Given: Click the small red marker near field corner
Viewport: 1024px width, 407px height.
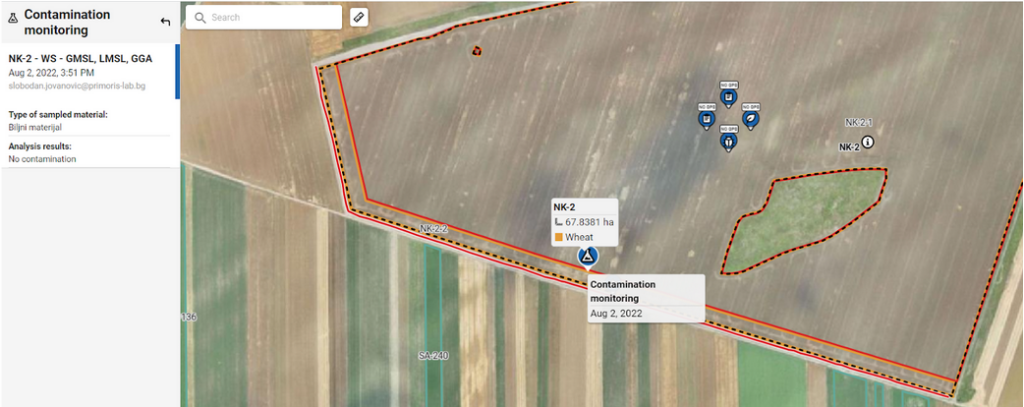Looking at the screenshot, I should [477, 51].
